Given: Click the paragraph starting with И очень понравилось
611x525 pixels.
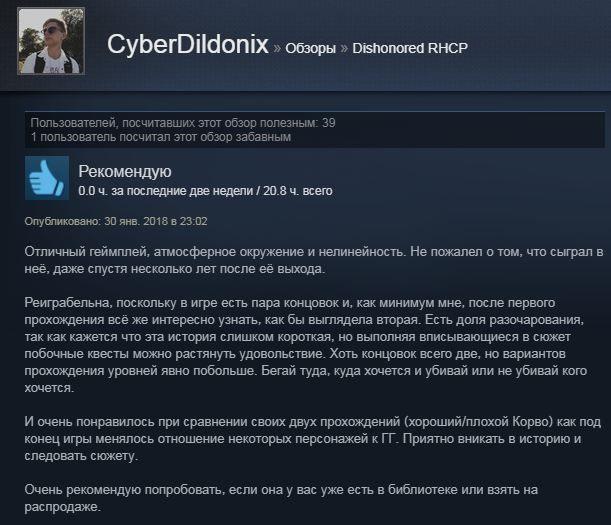Looking at the screenshot, I should pos(313,439).
